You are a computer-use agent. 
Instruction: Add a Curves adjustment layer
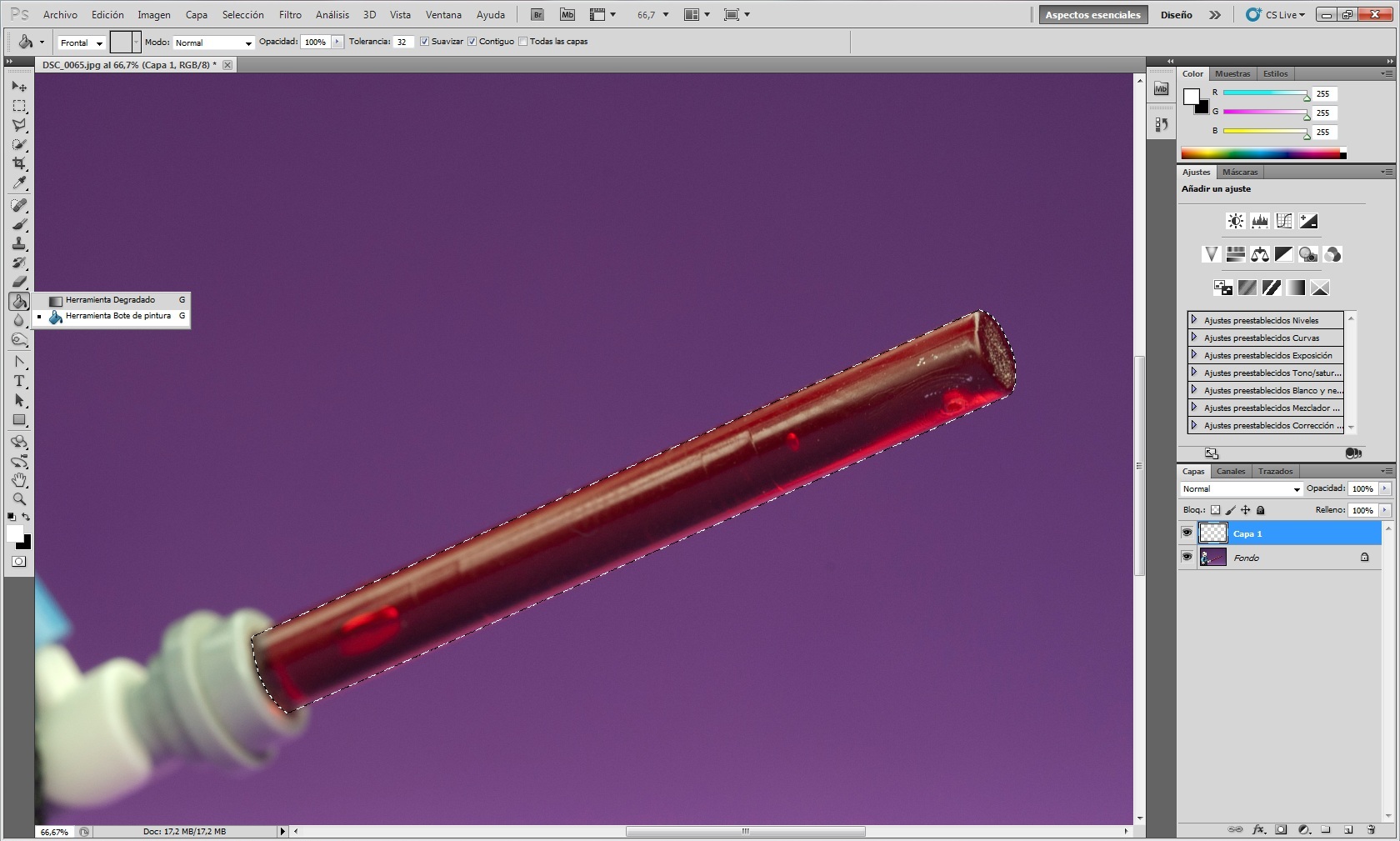pyautogui.click(x=1284, y=221)
